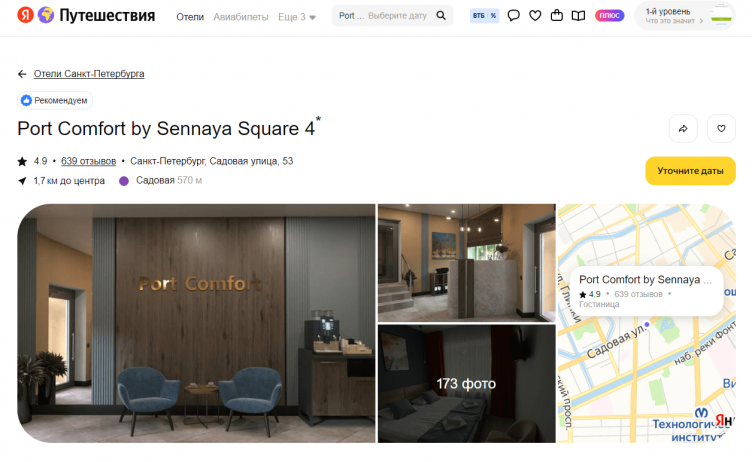Click the Port Comfort lobby main photo
The width and height of the screenshot is (752, 462).
195,322
